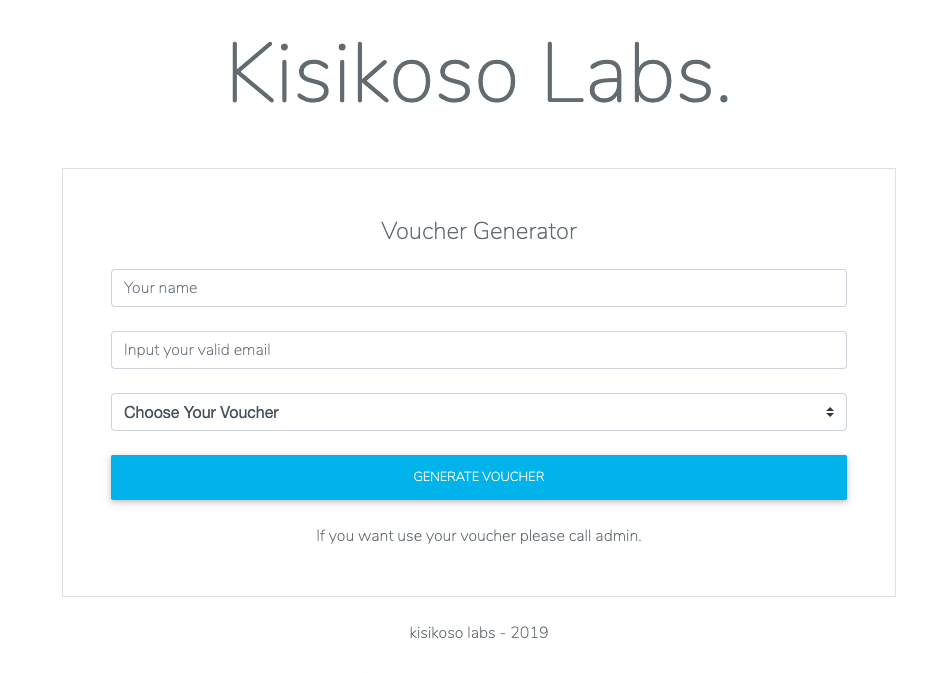949x673 pixels.
Task: Click '2019' in the footer text
Action: tap(530, 632)
